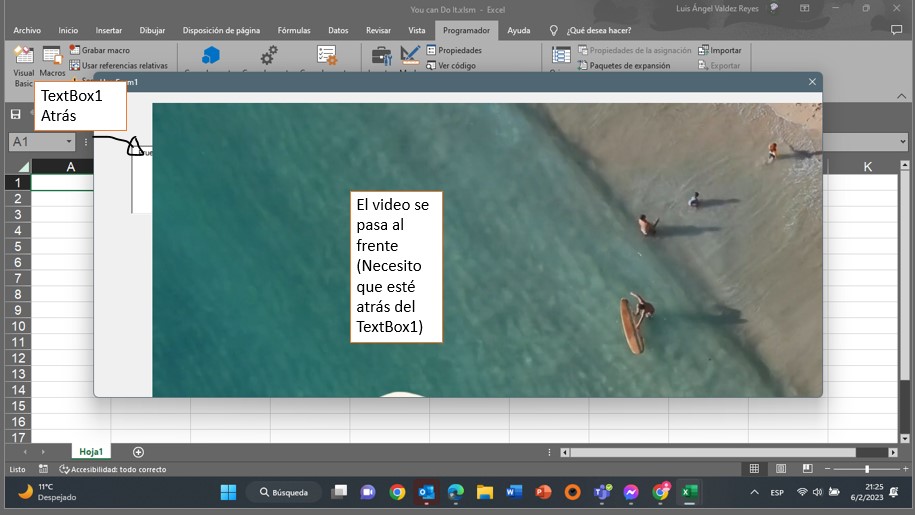
Task: Switch to the Revisar tab
Action: [x=378, y=30]
